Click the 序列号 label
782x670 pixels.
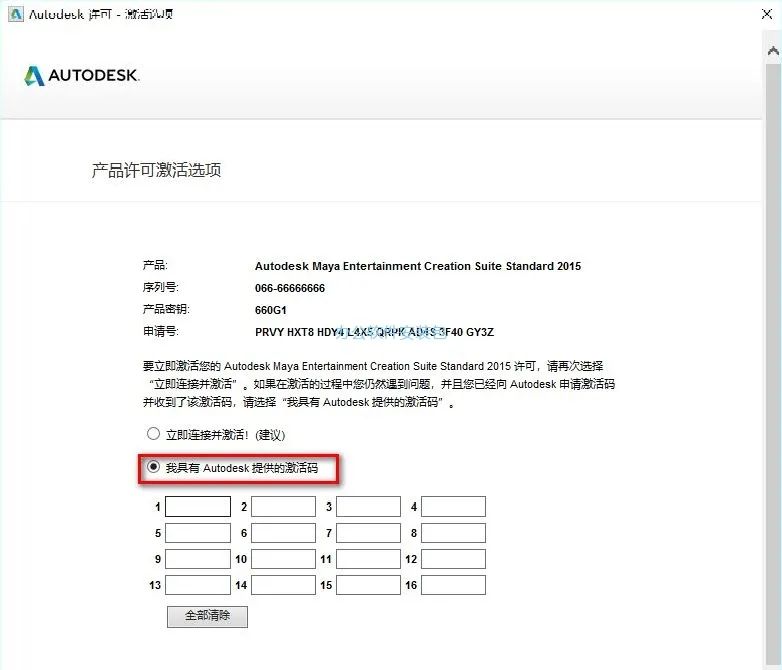coord(161,287)
